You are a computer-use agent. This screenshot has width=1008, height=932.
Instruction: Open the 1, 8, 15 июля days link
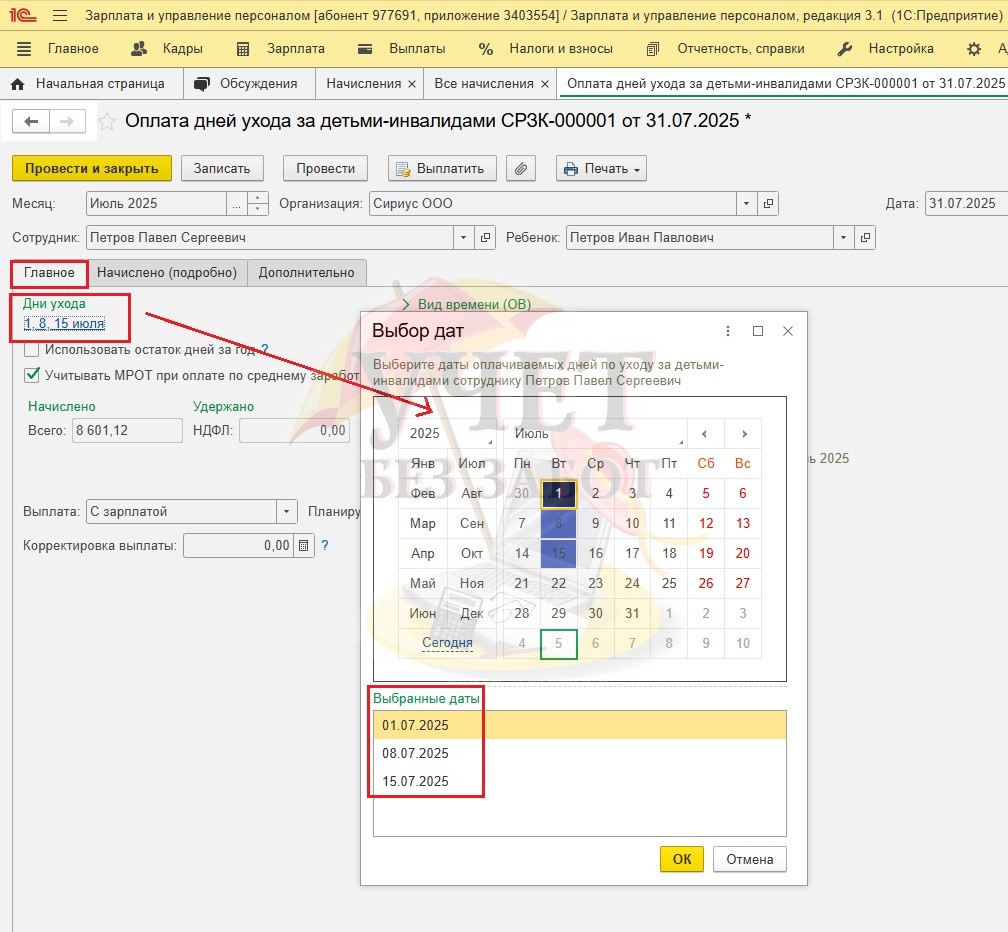coord(64,323)
